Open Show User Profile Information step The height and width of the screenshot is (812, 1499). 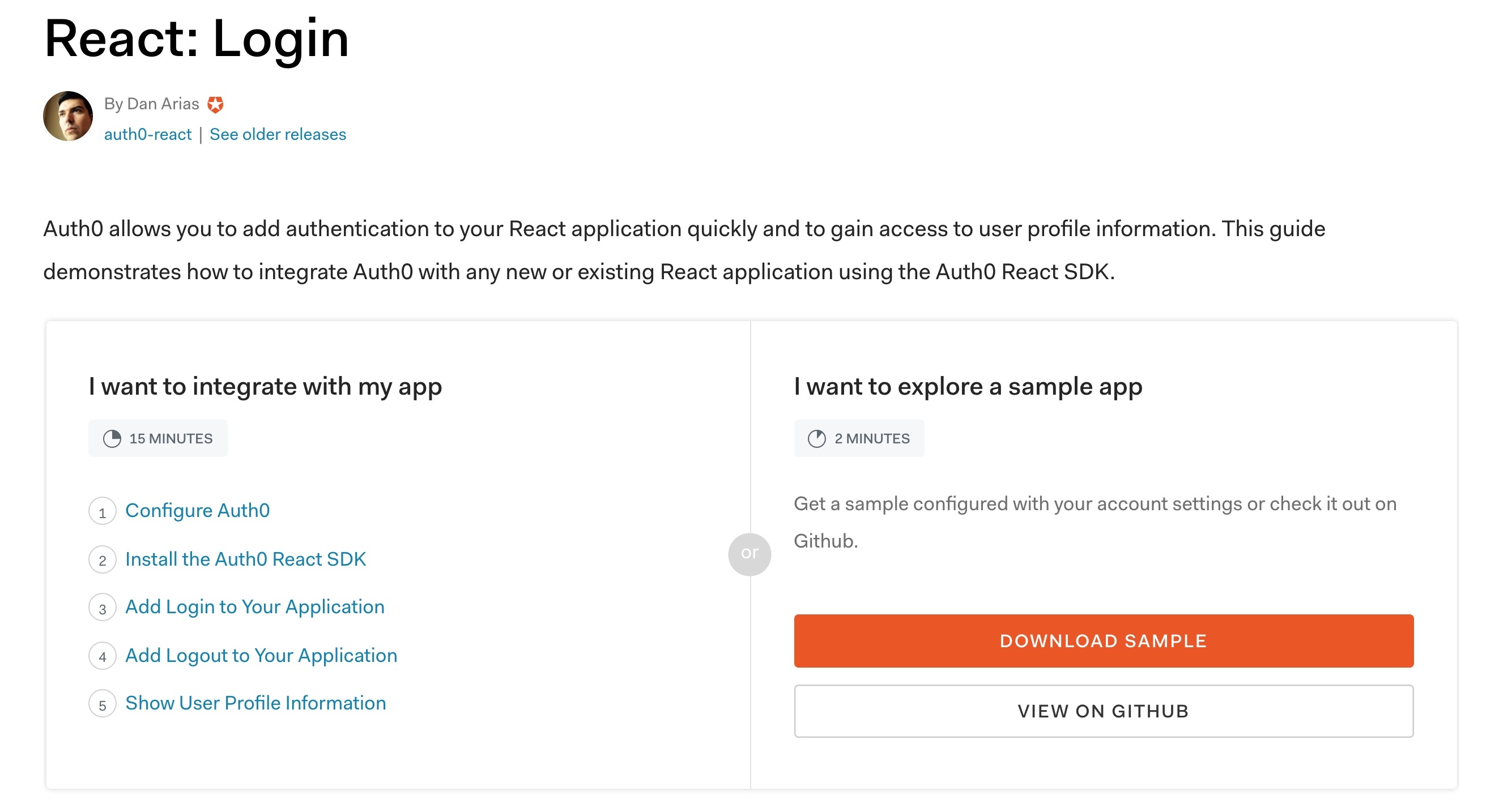[x=255, y=703]
